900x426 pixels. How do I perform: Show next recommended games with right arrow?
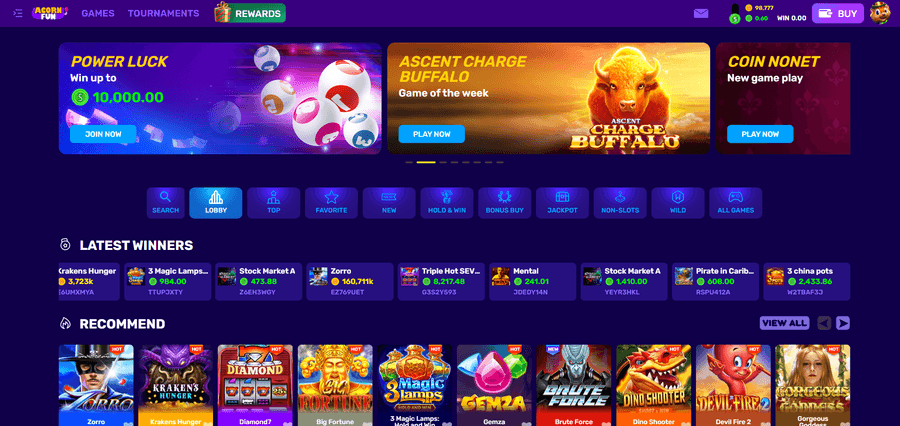click(x=843, y=323)
